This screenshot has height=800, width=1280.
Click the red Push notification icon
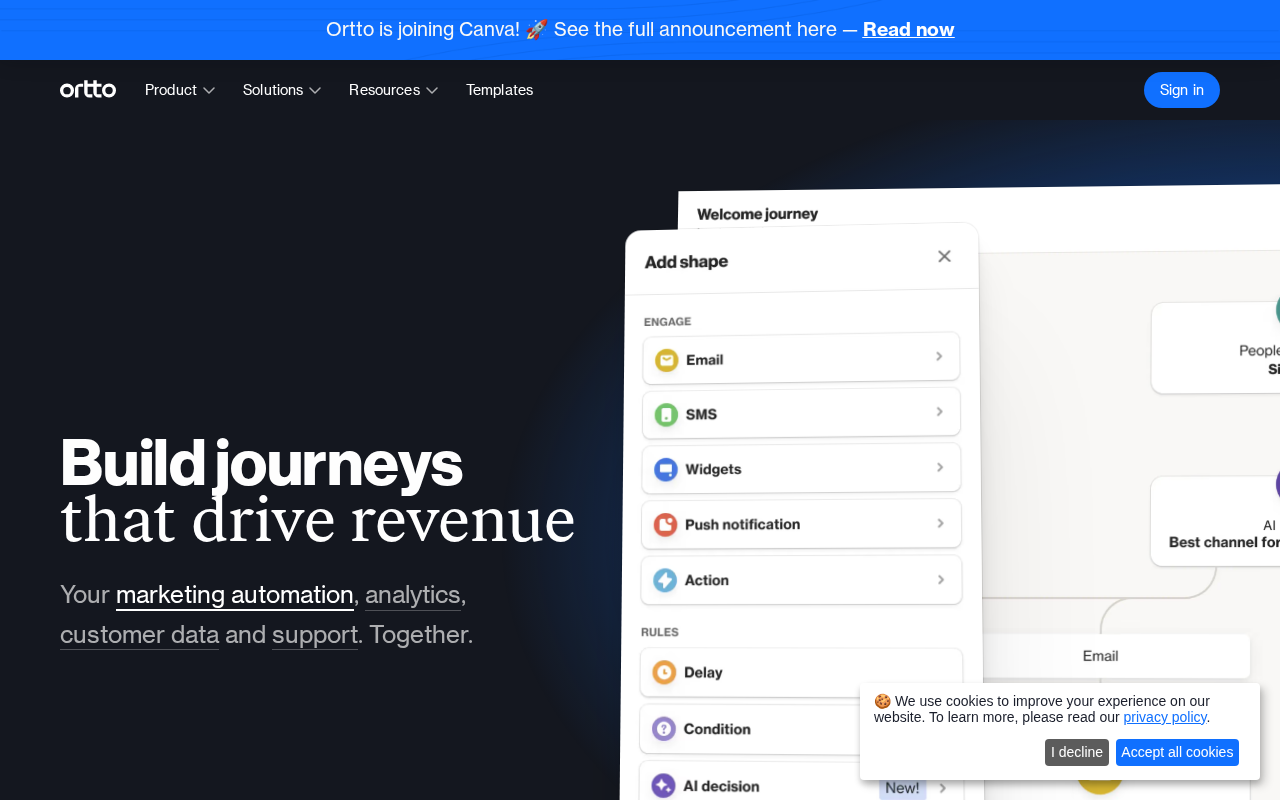[x=665, y=524]
